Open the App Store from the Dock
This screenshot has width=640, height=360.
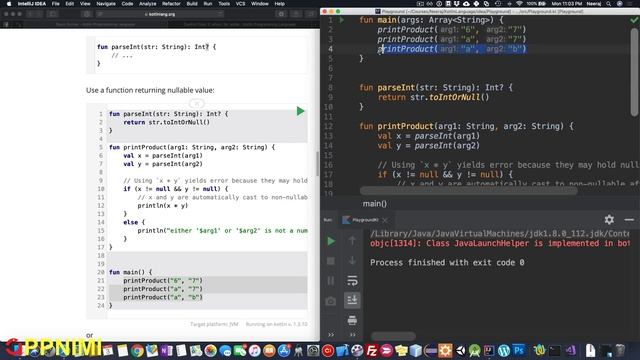coord(284,350)
